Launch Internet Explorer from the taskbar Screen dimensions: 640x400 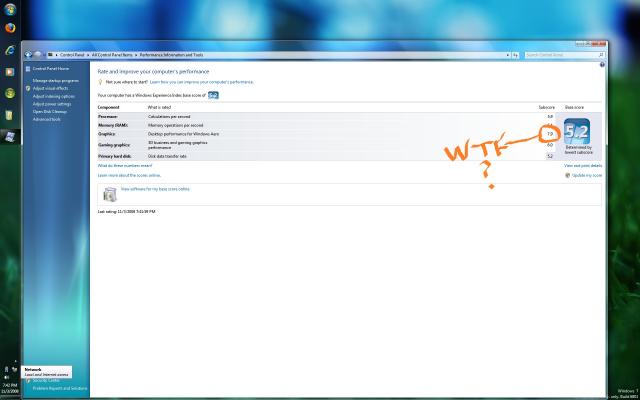pos(10,50)
